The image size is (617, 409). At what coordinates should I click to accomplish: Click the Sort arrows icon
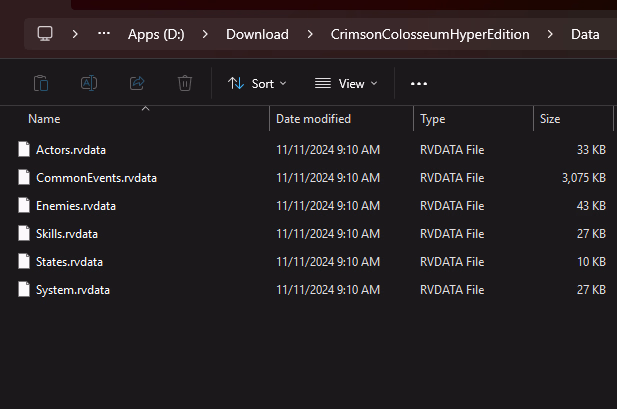pyautogui.click(x=236, y=83)
